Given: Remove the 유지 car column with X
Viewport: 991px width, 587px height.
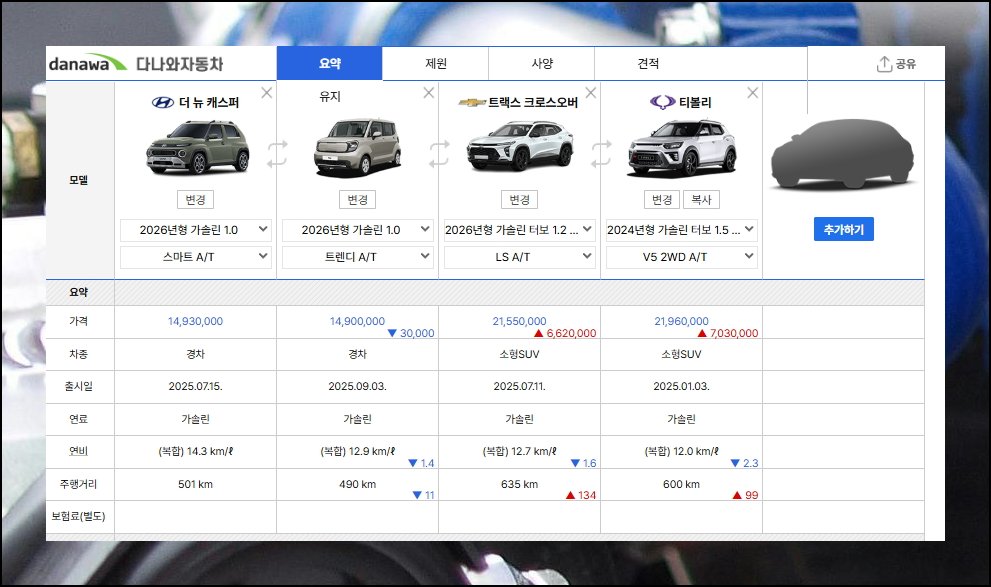Looking at the screenshot, I should click(x=429, y=93).
